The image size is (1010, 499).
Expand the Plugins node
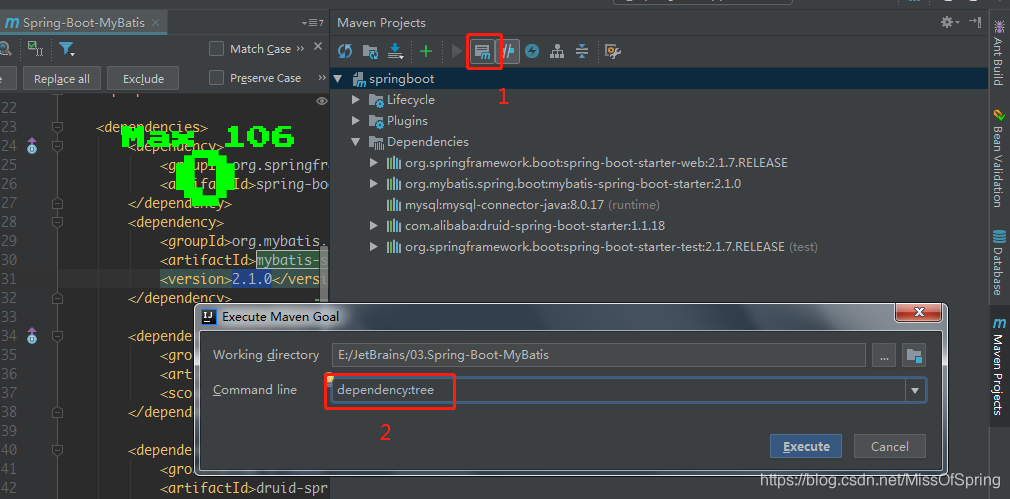(356, 120)
